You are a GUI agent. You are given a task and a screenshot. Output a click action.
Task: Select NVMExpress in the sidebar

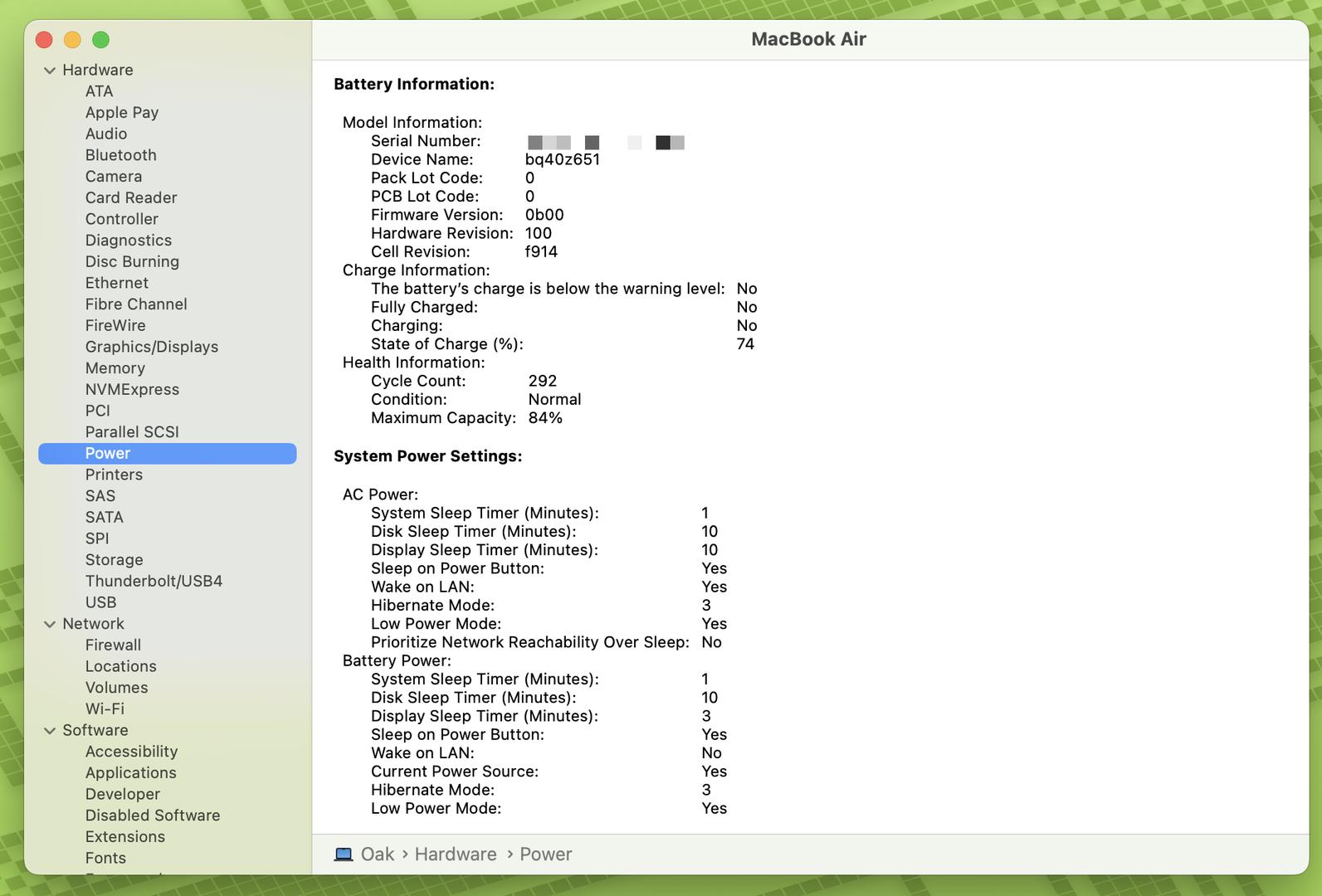coord(132,389)
